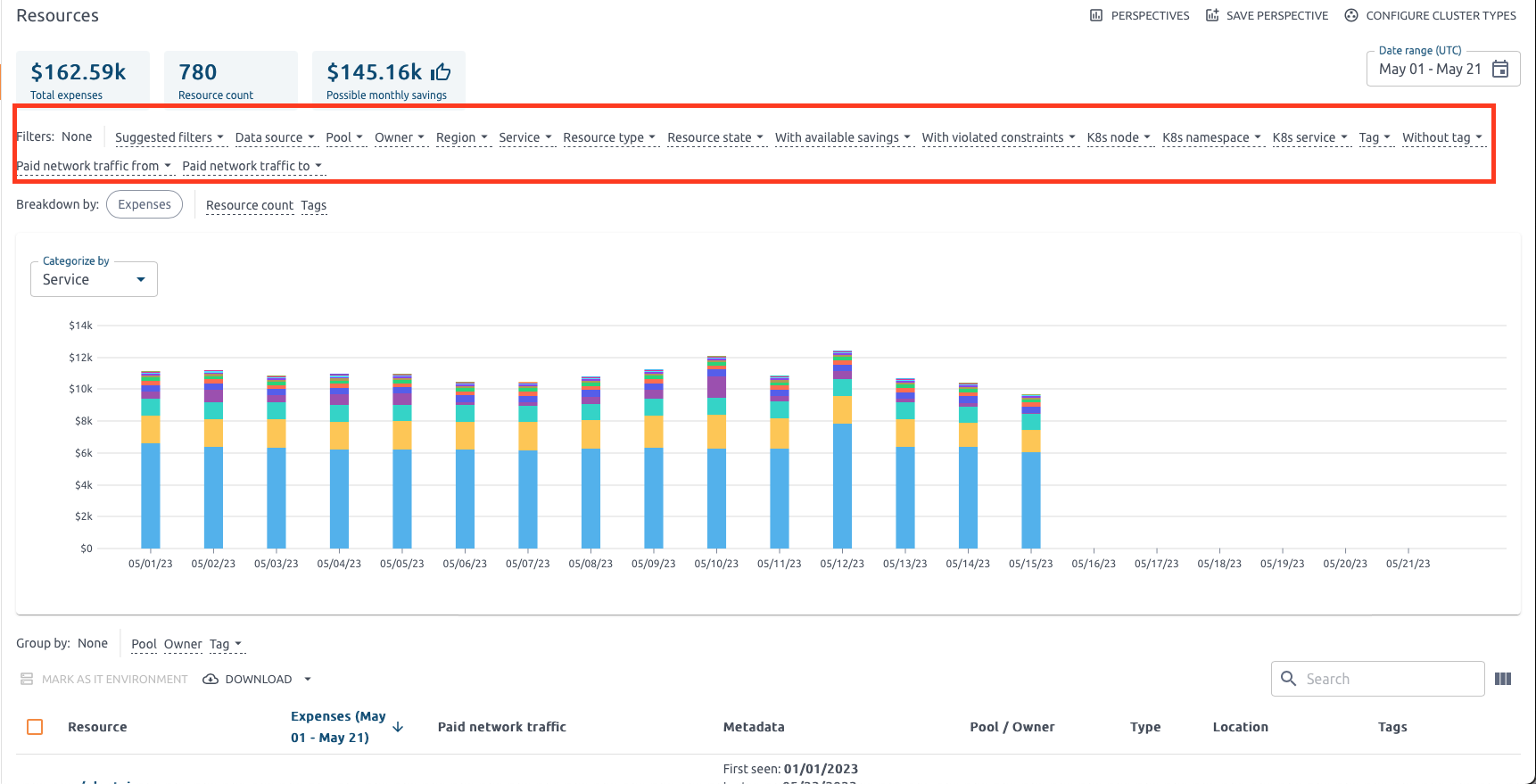Group resources by Owner

pos(183,644)
